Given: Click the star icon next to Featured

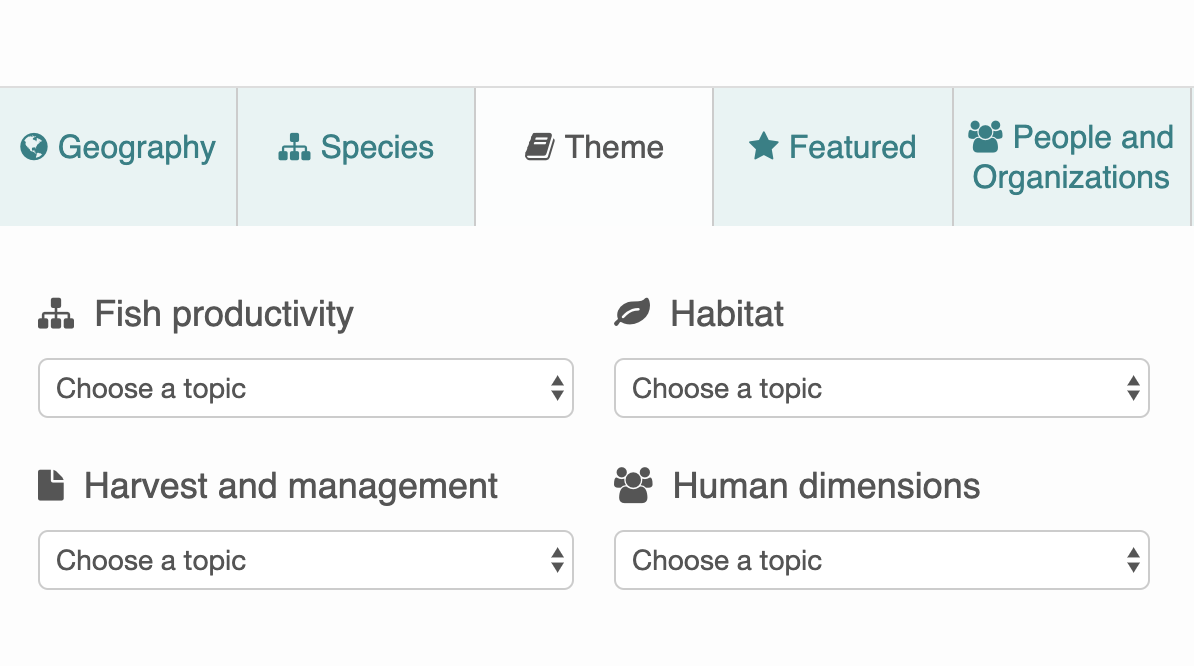Looking at the screenshot, I should [763, 147].
